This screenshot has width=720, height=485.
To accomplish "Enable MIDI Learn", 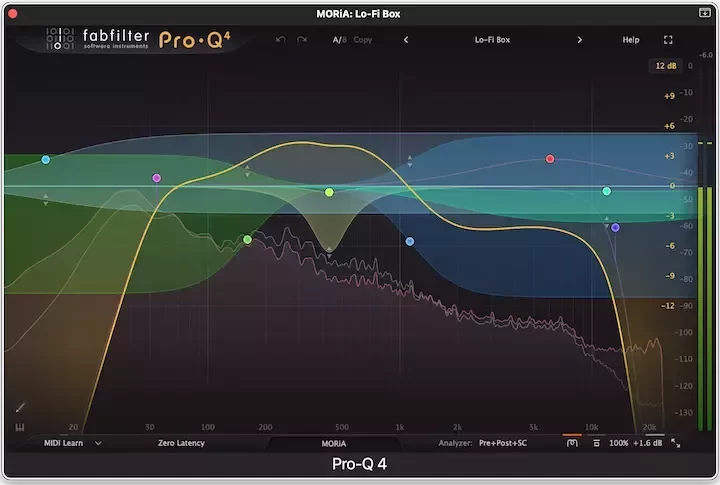I will (x=63, y=443).
